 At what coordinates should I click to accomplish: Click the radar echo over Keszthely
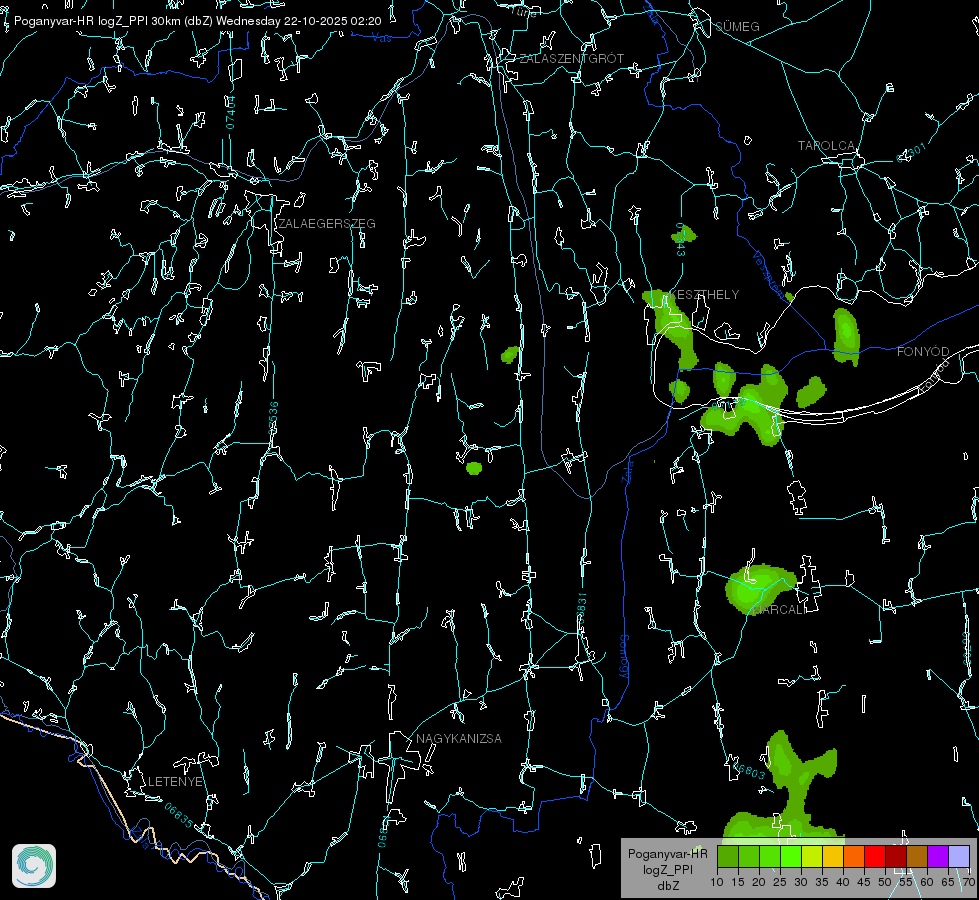point(673,325)
